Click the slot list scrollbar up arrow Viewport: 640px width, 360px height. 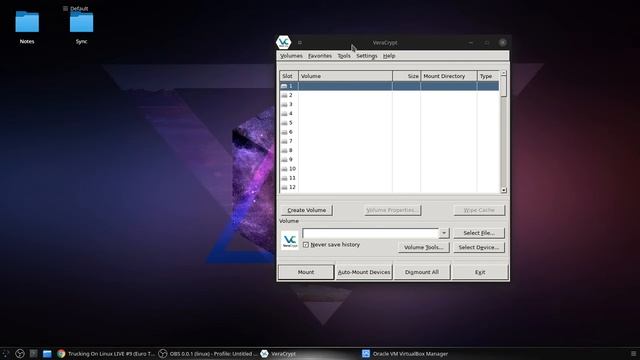[x=504, y=73]
